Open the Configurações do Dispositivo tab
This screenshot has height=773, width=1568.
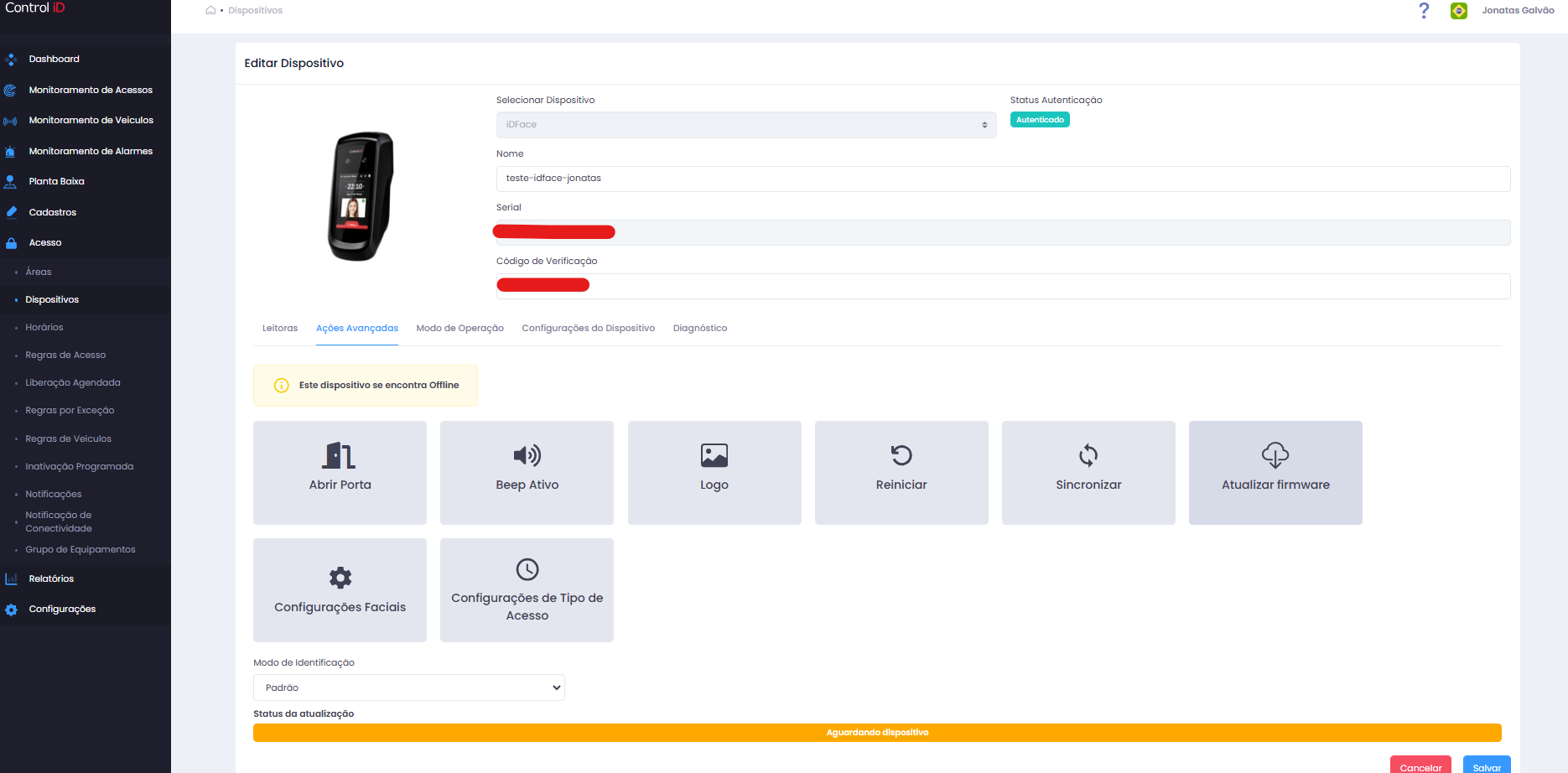[x=589, y=329]
